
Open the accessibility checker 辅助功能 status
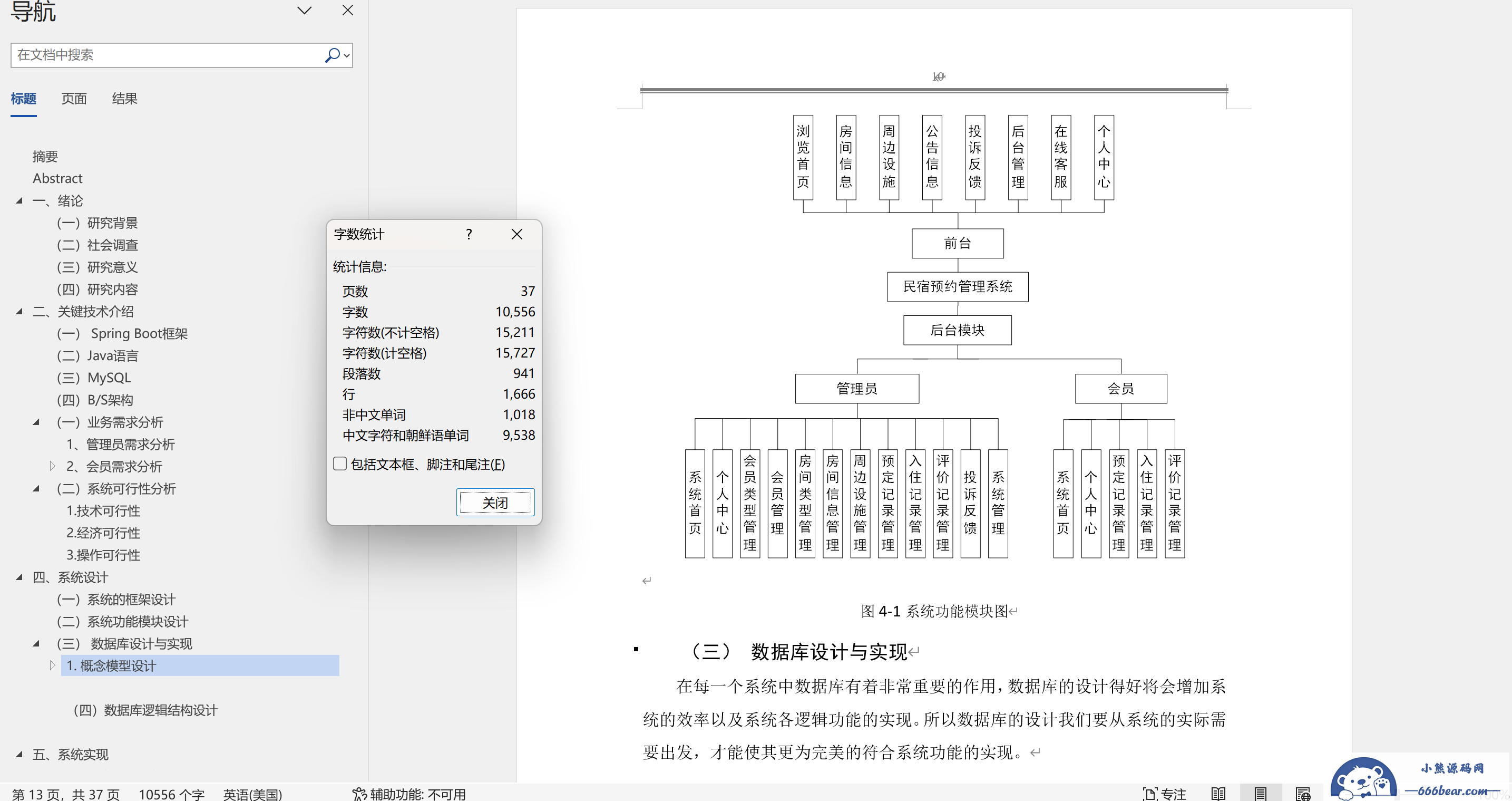[409, 794]
